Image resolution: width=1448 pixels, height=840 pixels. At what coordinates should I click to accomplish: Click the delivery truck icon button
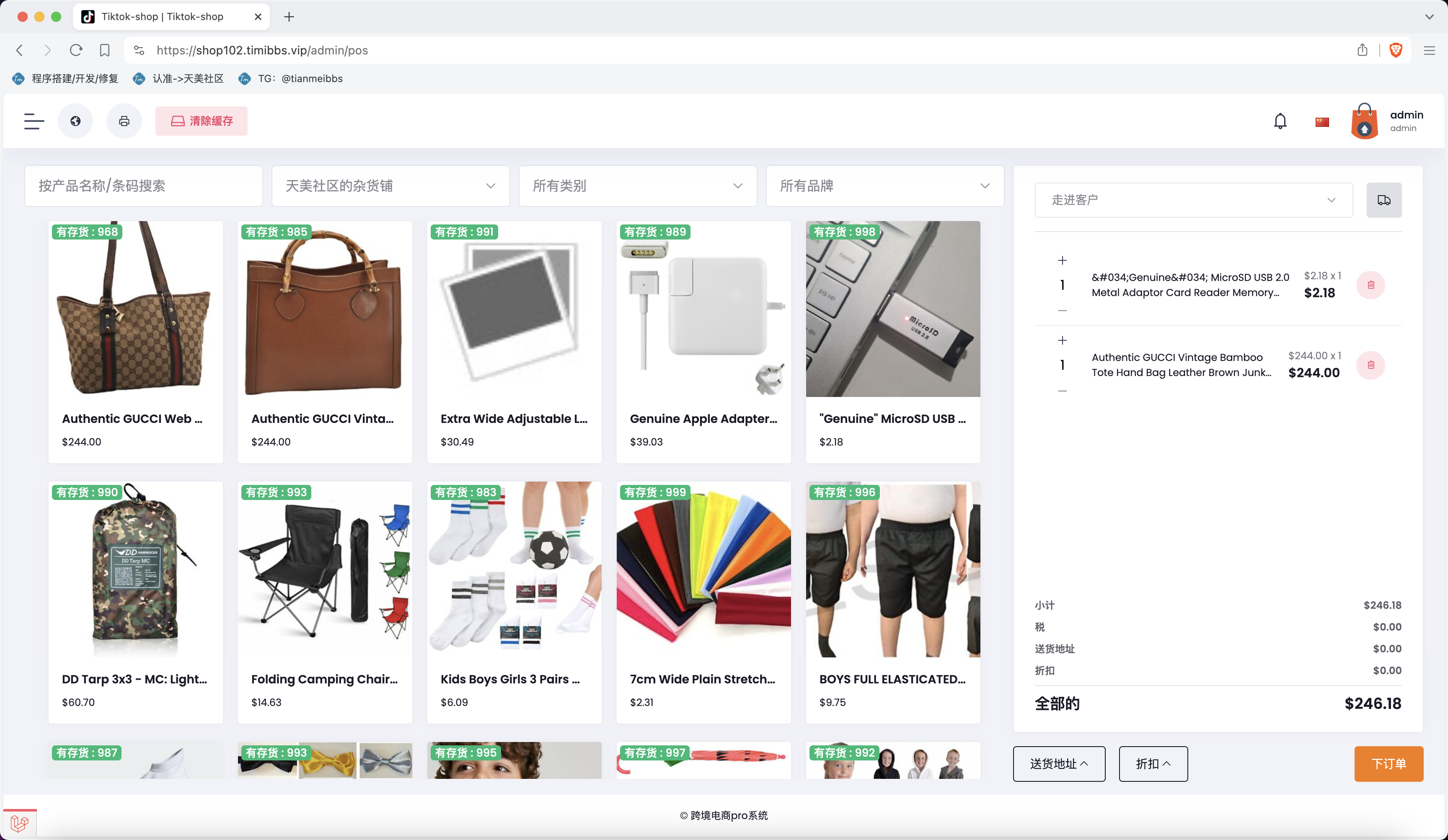(1383, 201)
